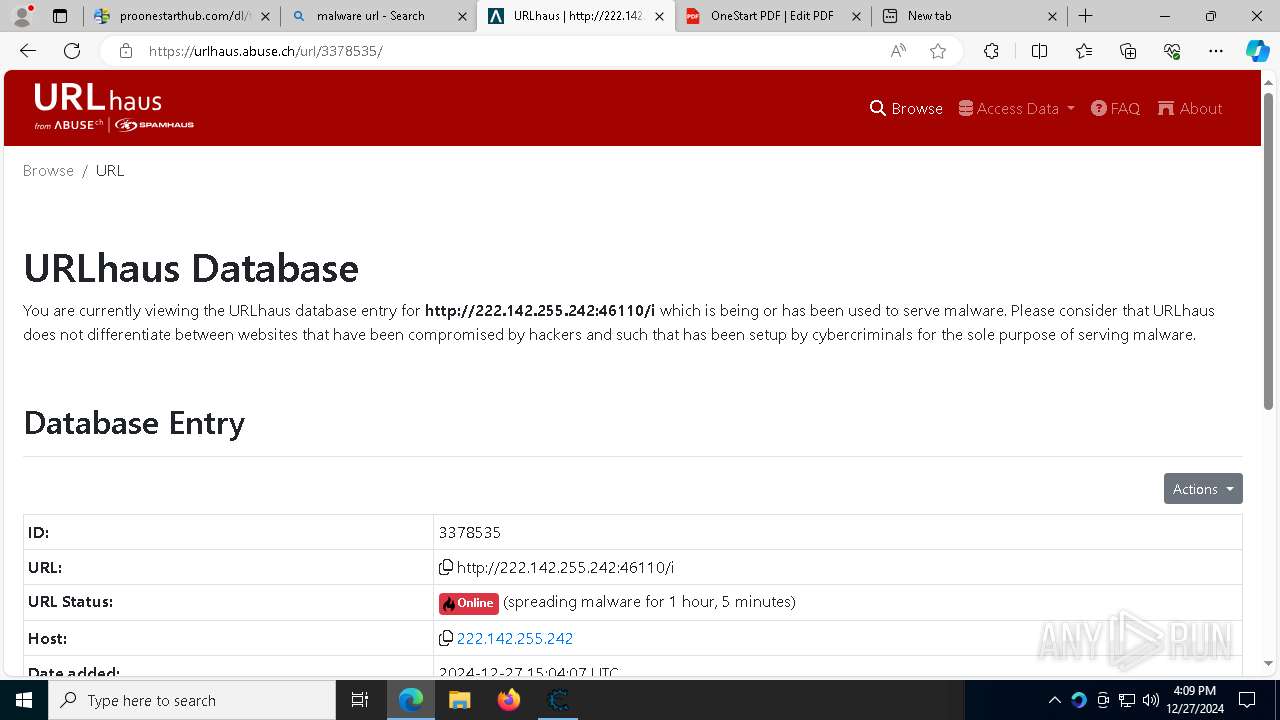Add this page to favorites star
Screen dimensions: 1280x720
tap(938, 51)
